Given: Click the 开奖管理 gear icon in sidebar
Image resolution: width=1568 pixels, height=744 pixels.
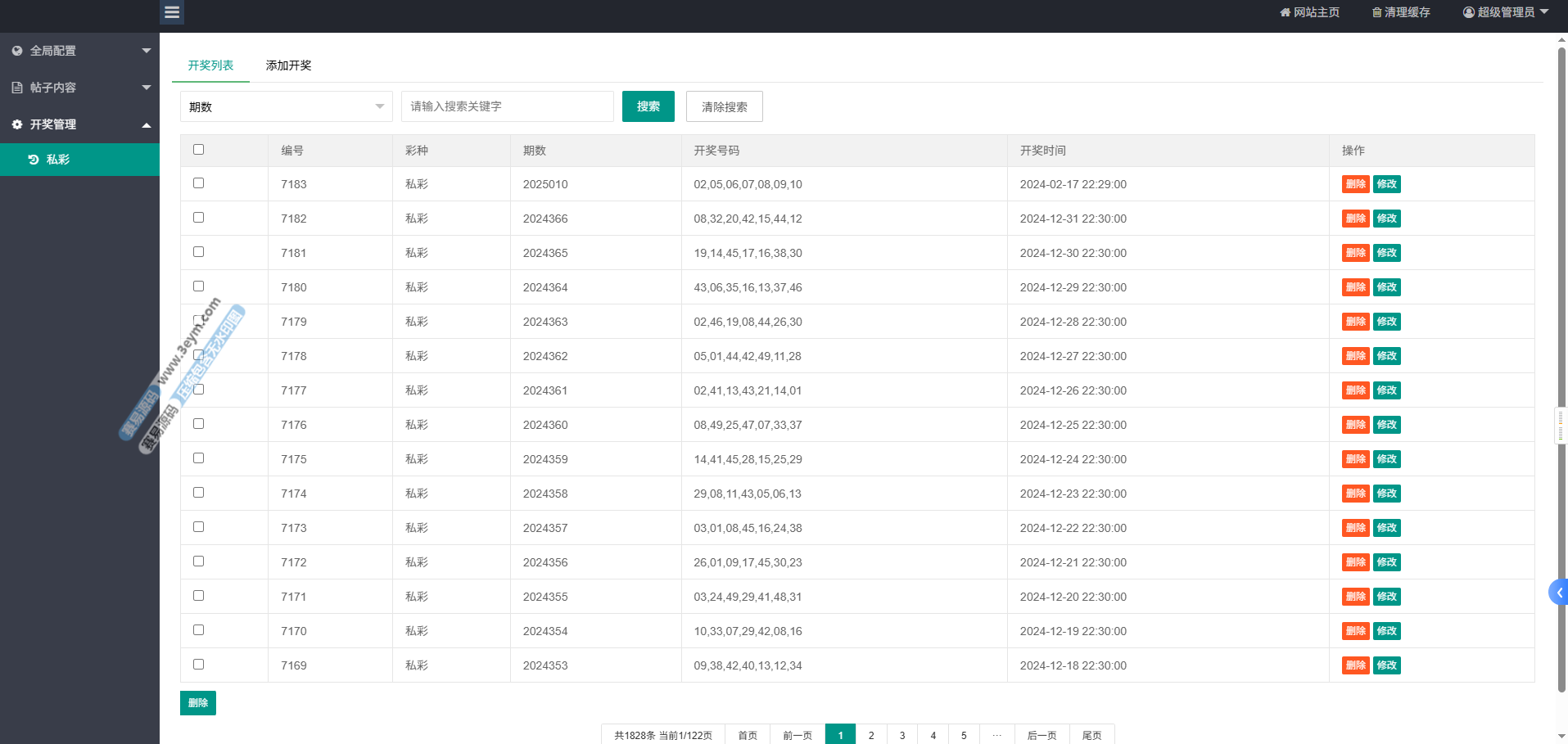Looking at the screenshot, I should 17,124.
